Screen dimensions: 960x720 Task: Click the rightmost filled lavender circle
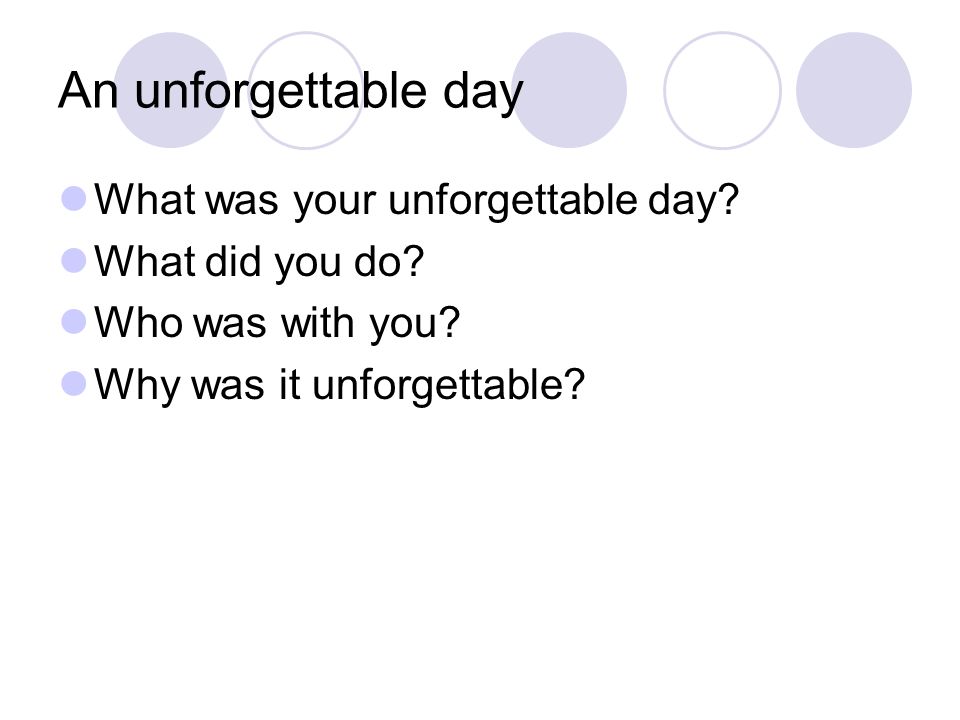(854, 90)
